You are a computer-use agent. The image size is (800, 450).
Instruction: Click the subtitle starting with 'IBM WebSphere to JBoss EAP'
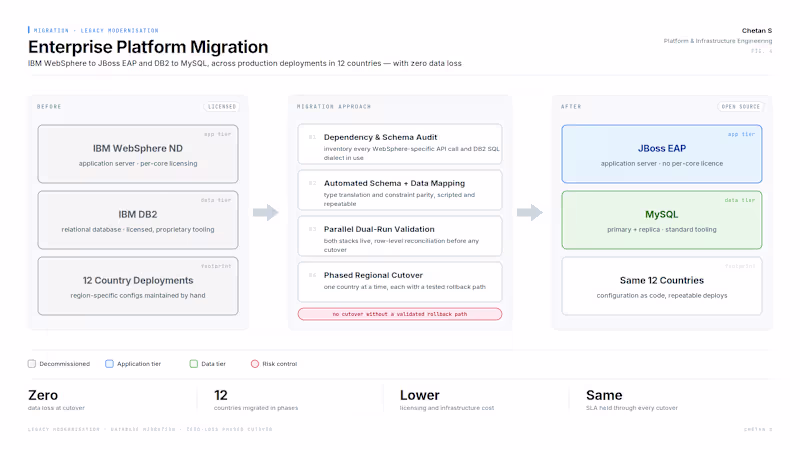point(245,63)
